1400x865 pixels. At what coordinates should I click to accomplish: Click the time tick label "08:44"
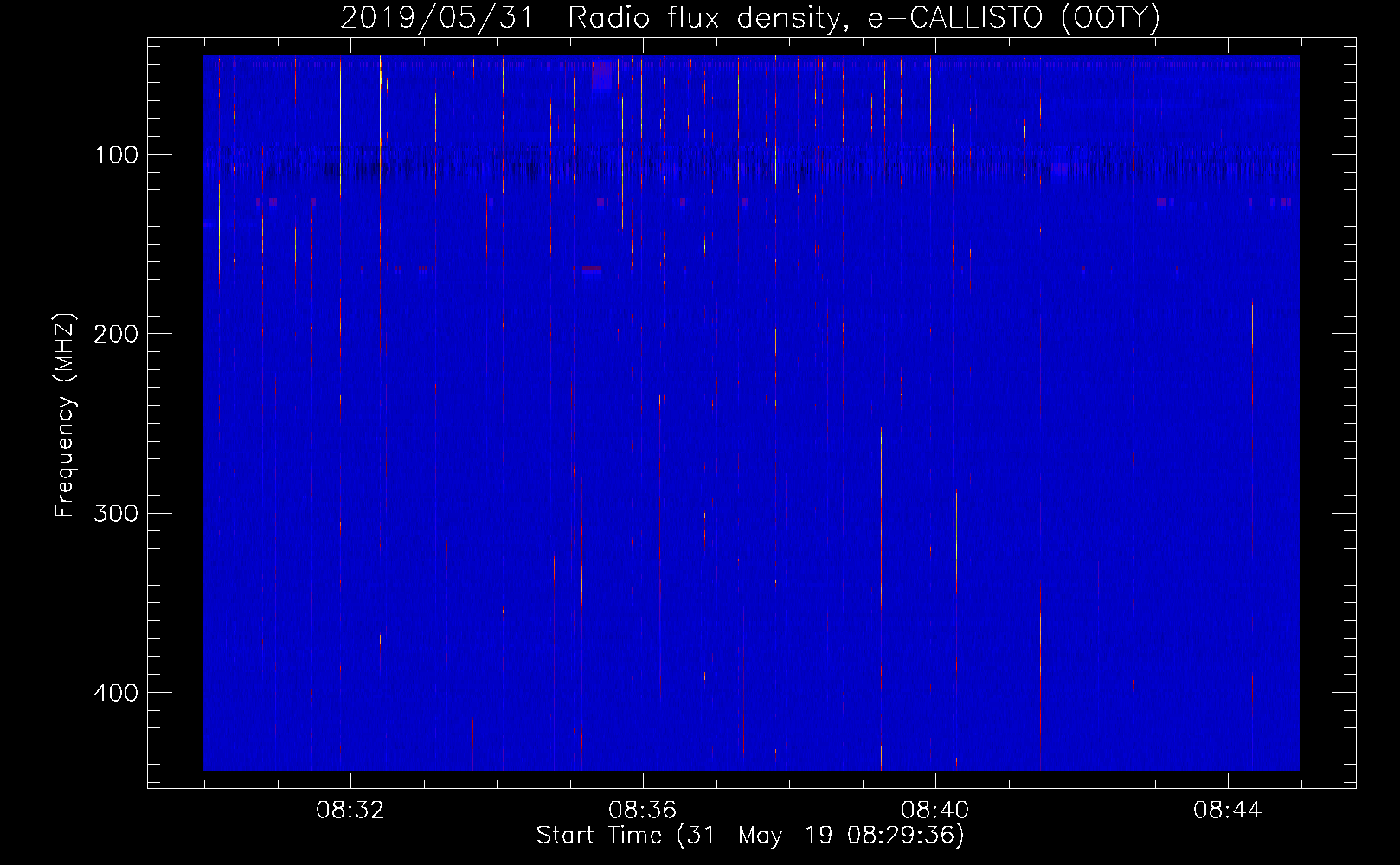(x=1227, y=811)
